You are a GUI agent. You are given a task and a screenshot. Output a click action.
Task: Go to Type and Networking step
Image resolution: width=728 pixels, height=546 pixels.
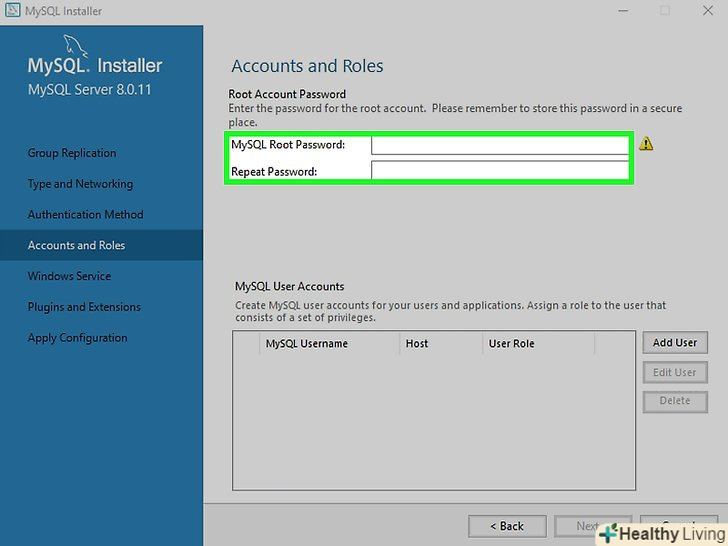[x=80, y=184]
